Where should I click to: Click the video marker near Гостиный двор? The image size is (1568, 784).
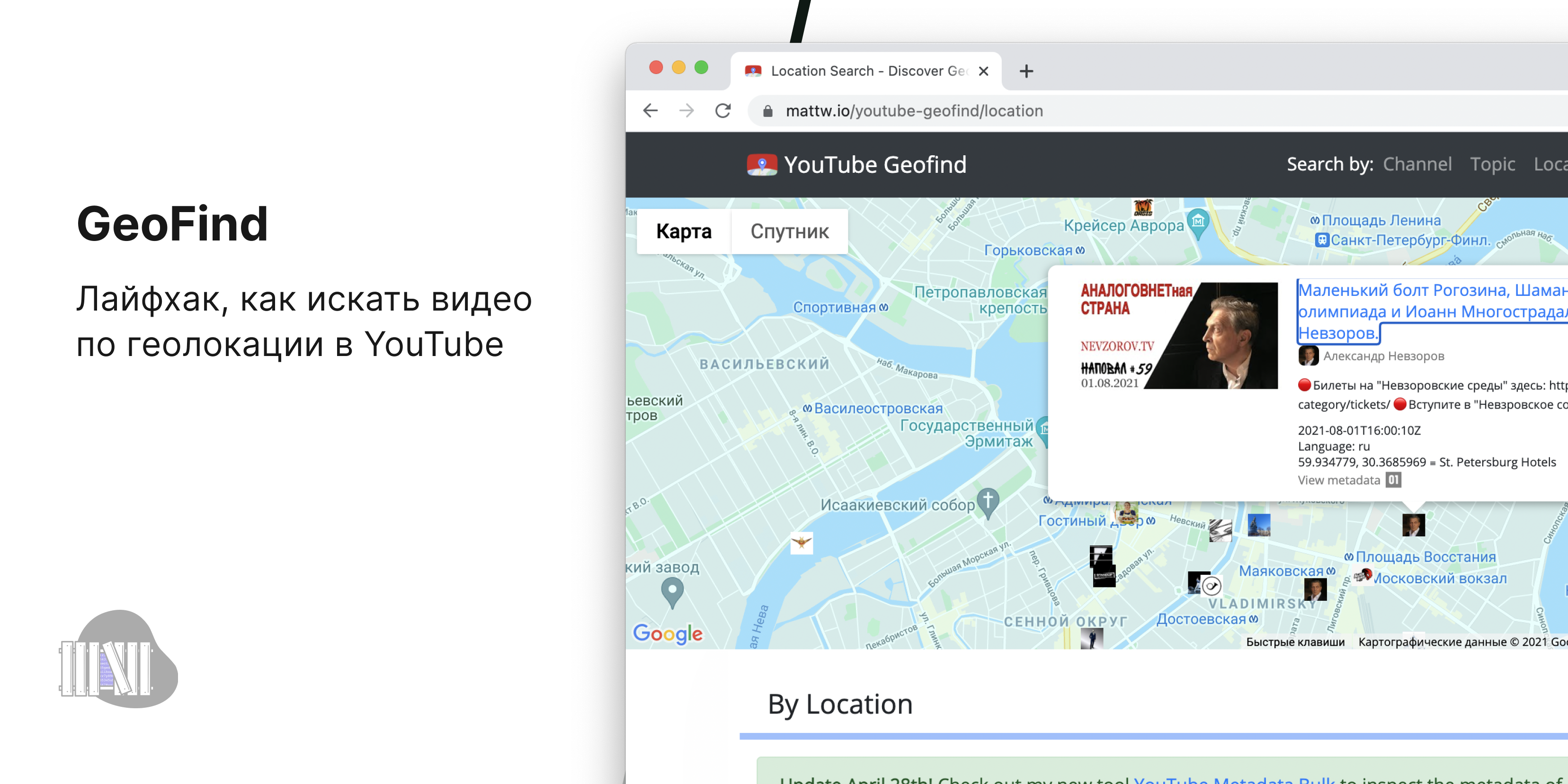[x=1126, y=513]
